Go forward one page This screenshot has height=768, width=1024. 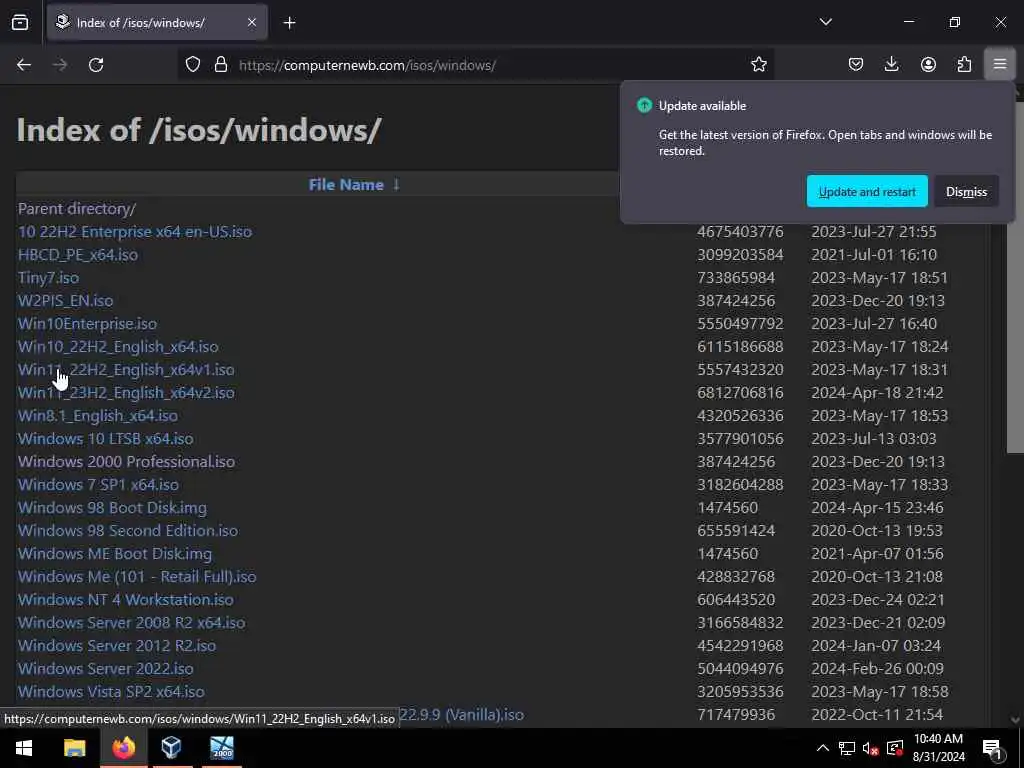tap(59, 65)
